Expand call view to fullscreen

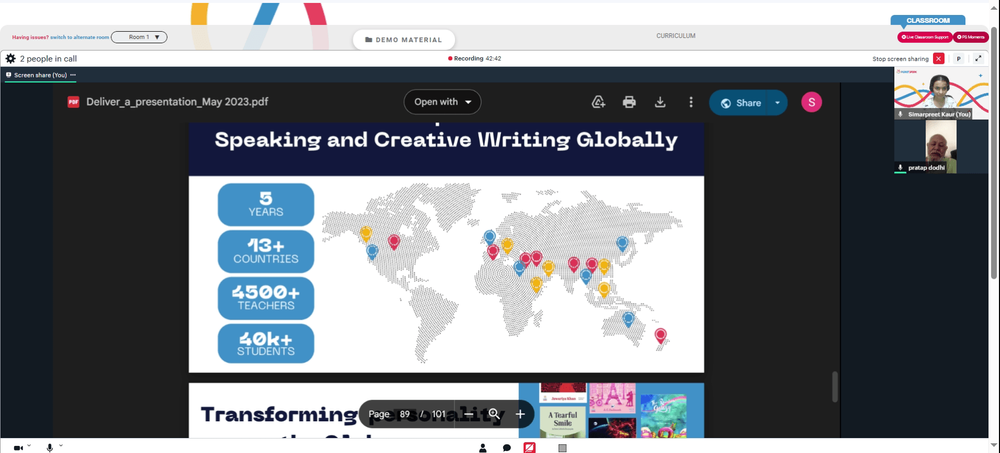tap(978, 59)
